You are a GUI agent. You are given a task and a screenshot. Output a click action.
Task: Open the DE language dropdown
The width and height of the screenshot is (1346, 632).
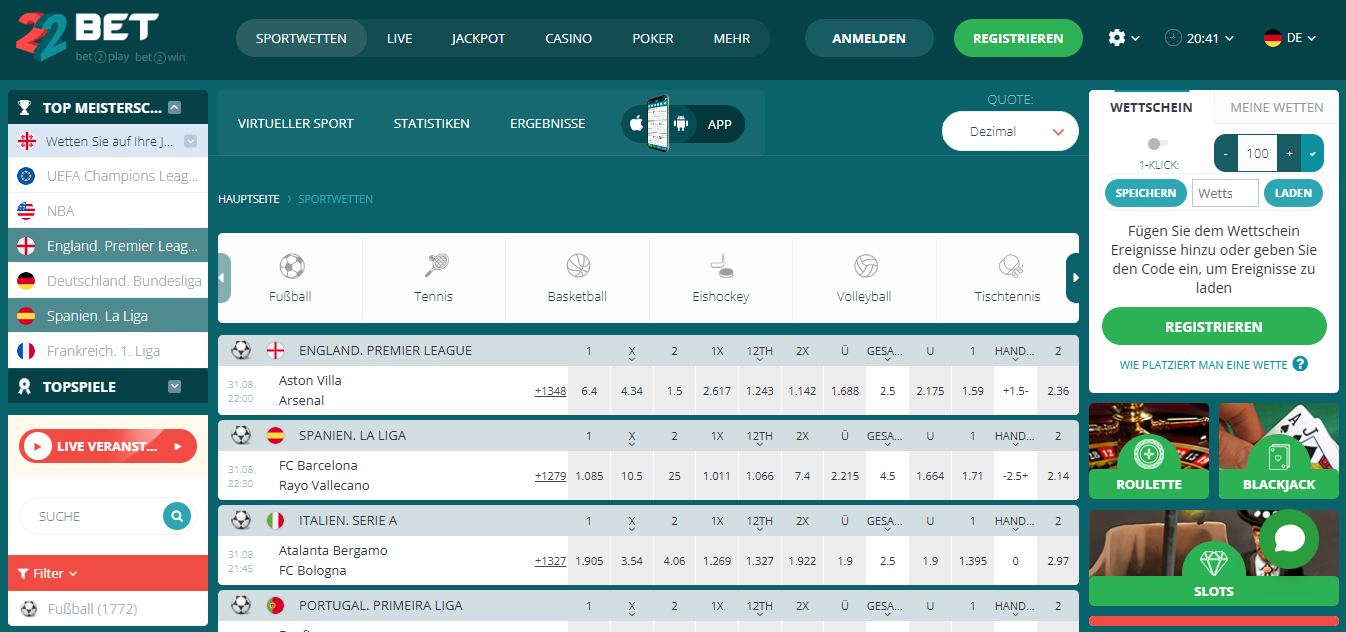pos(1289,38)
